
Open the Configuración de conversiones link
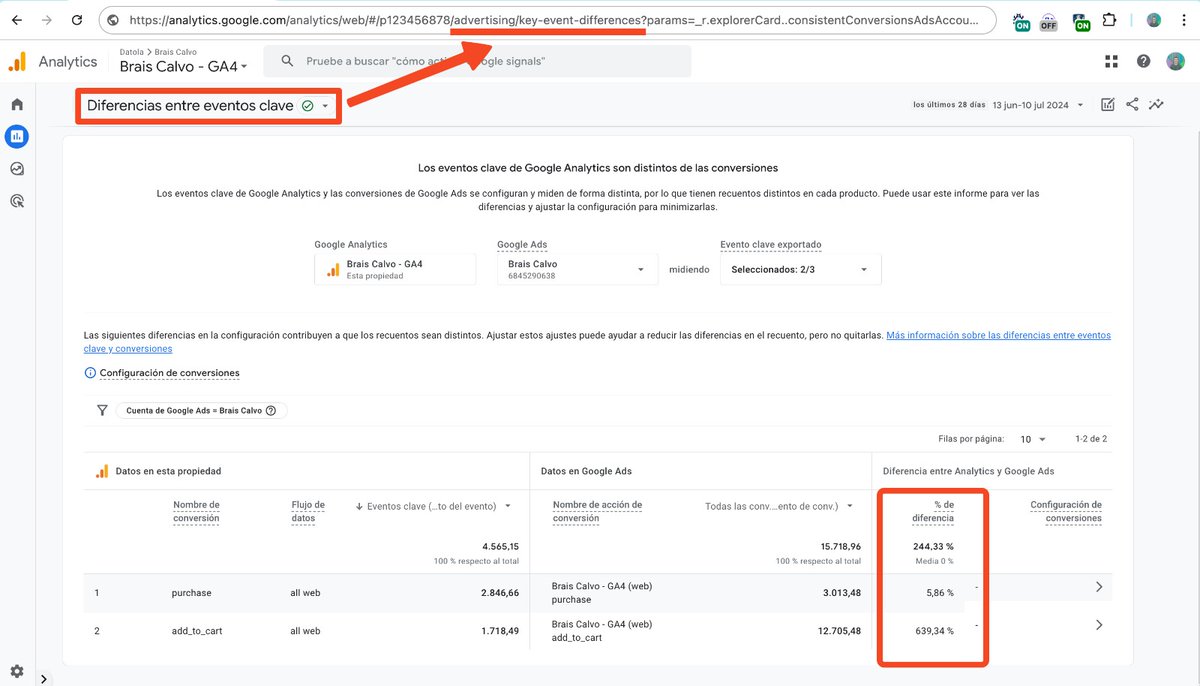tap(170, 373)
